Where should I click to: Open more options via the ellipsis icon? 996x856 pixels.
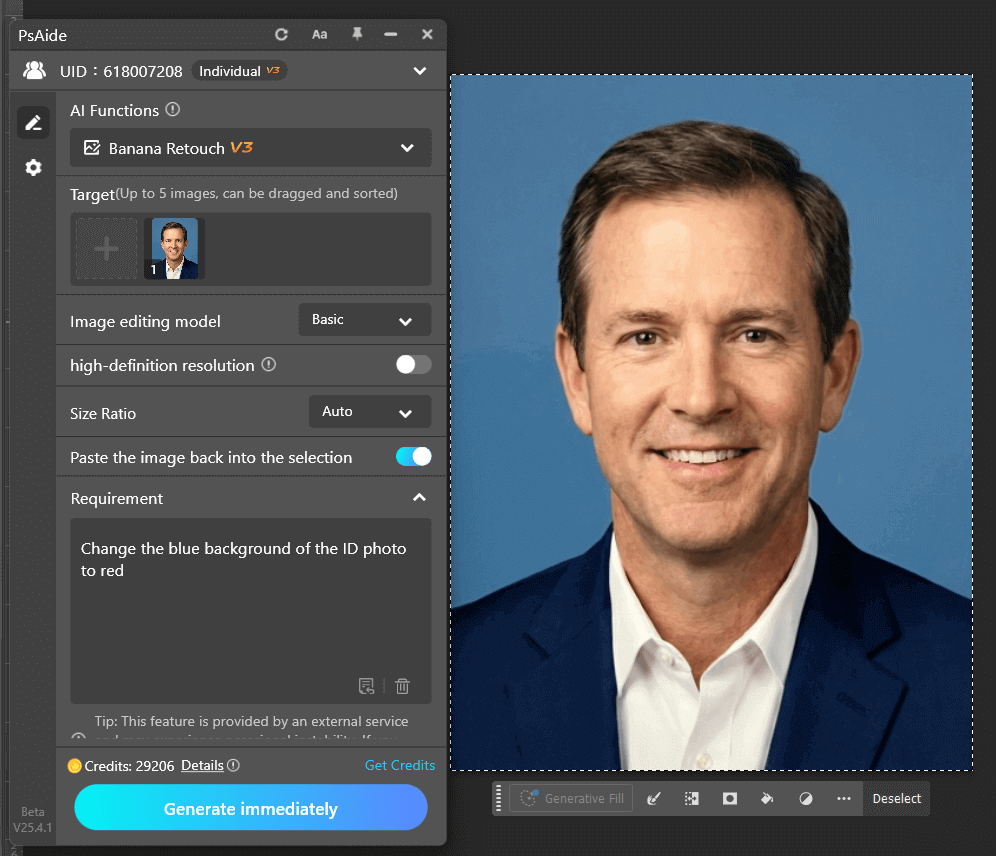click(x=843, y=798)
